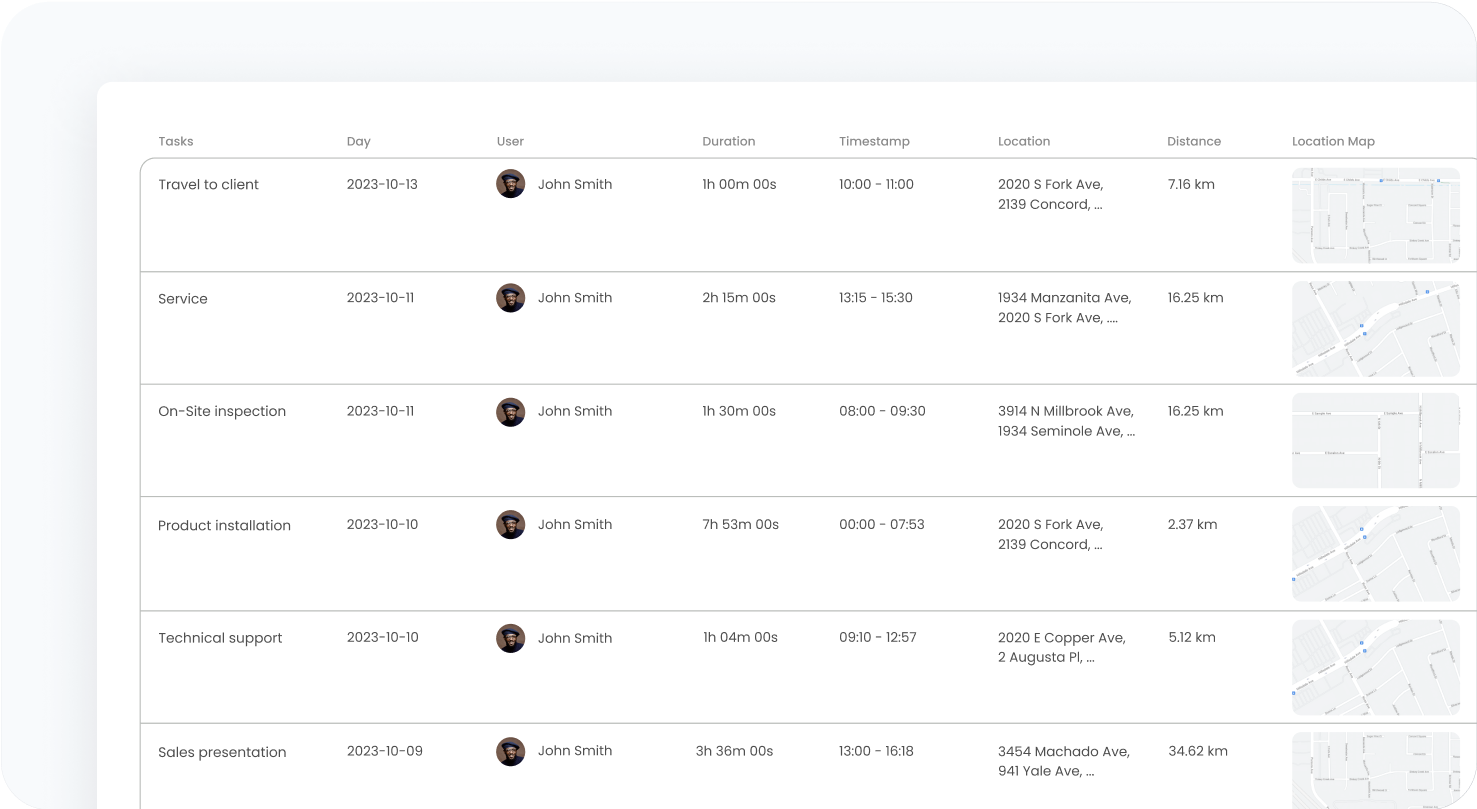Open the Product installation map thumbnail
Image resolution: width=1477 pixels, height=809 pixels.
point(1375,553)
